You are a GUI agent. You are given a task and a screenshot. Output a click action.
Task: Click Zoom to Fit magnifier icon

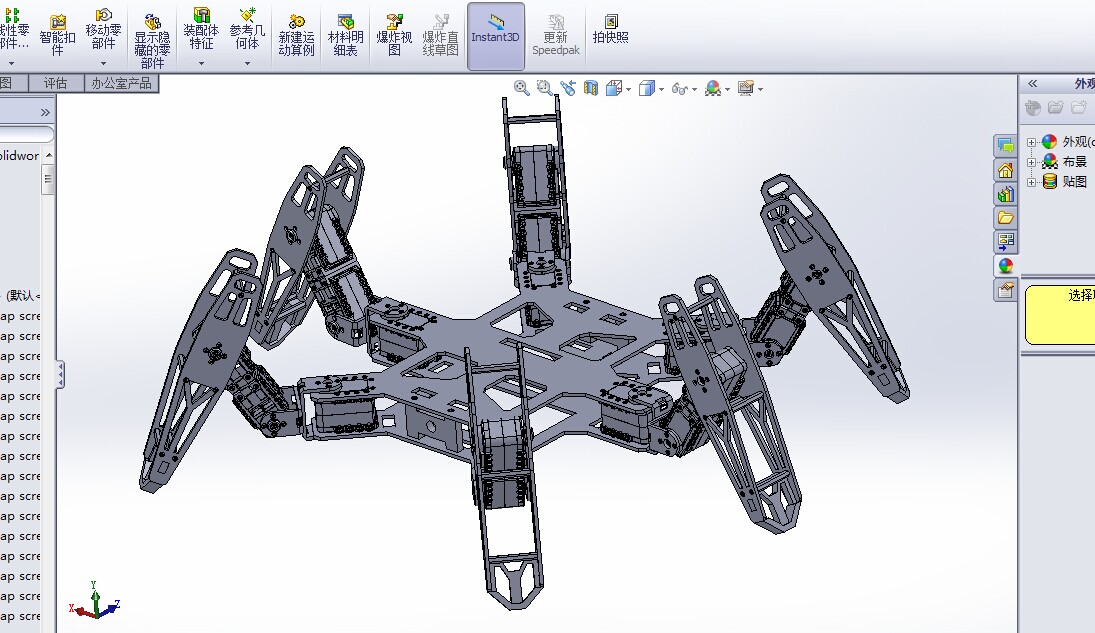[x=521, y=88]
